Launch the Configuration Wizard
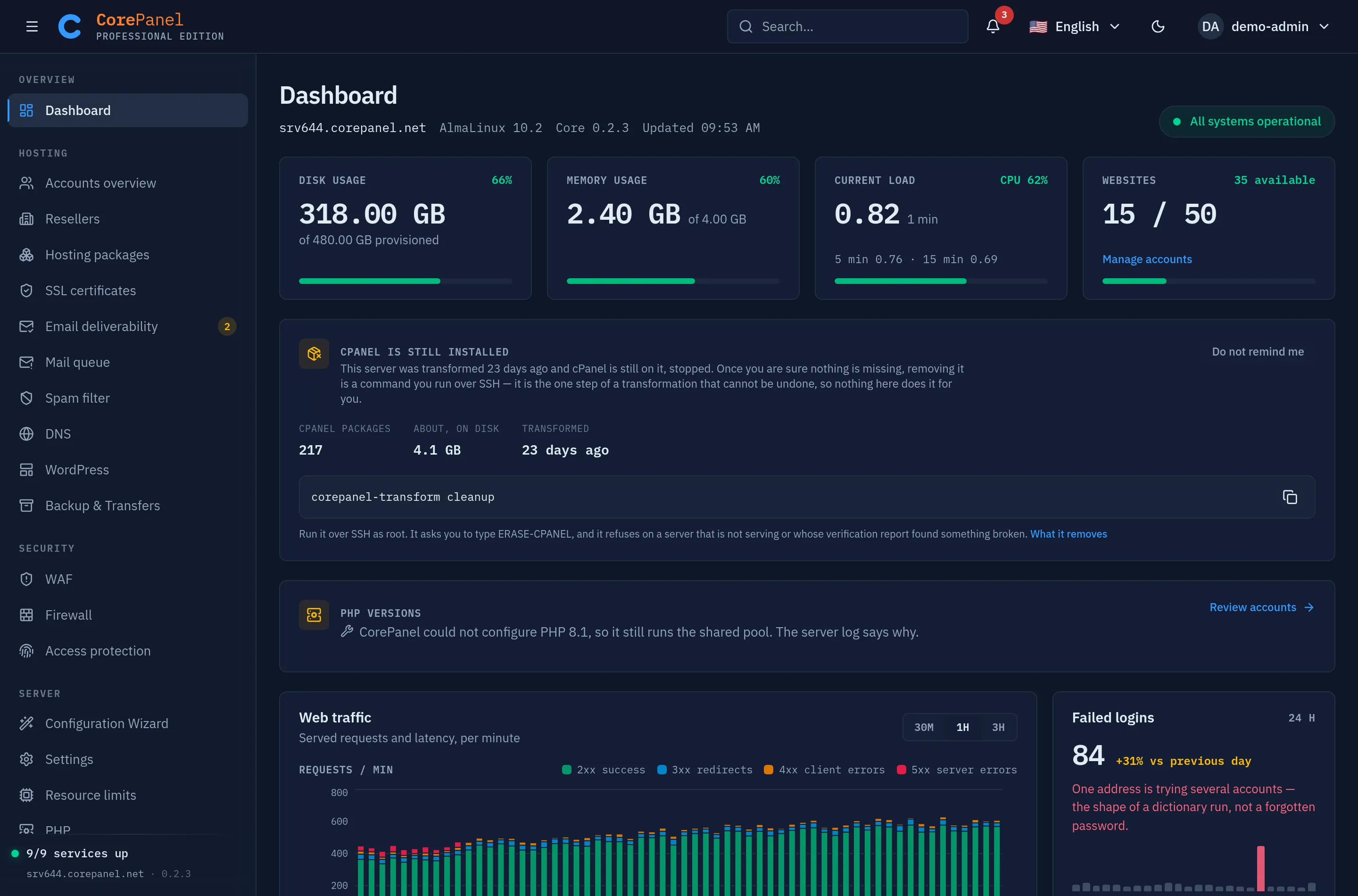The image size is (1358, 896). pos(127,723)
